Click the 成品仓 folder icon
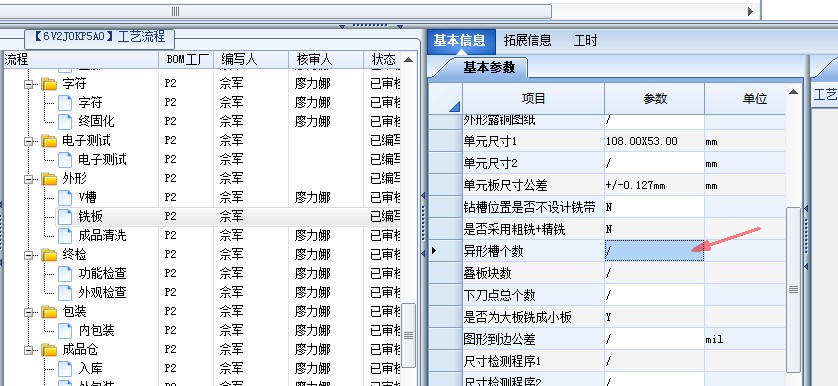 49,350
